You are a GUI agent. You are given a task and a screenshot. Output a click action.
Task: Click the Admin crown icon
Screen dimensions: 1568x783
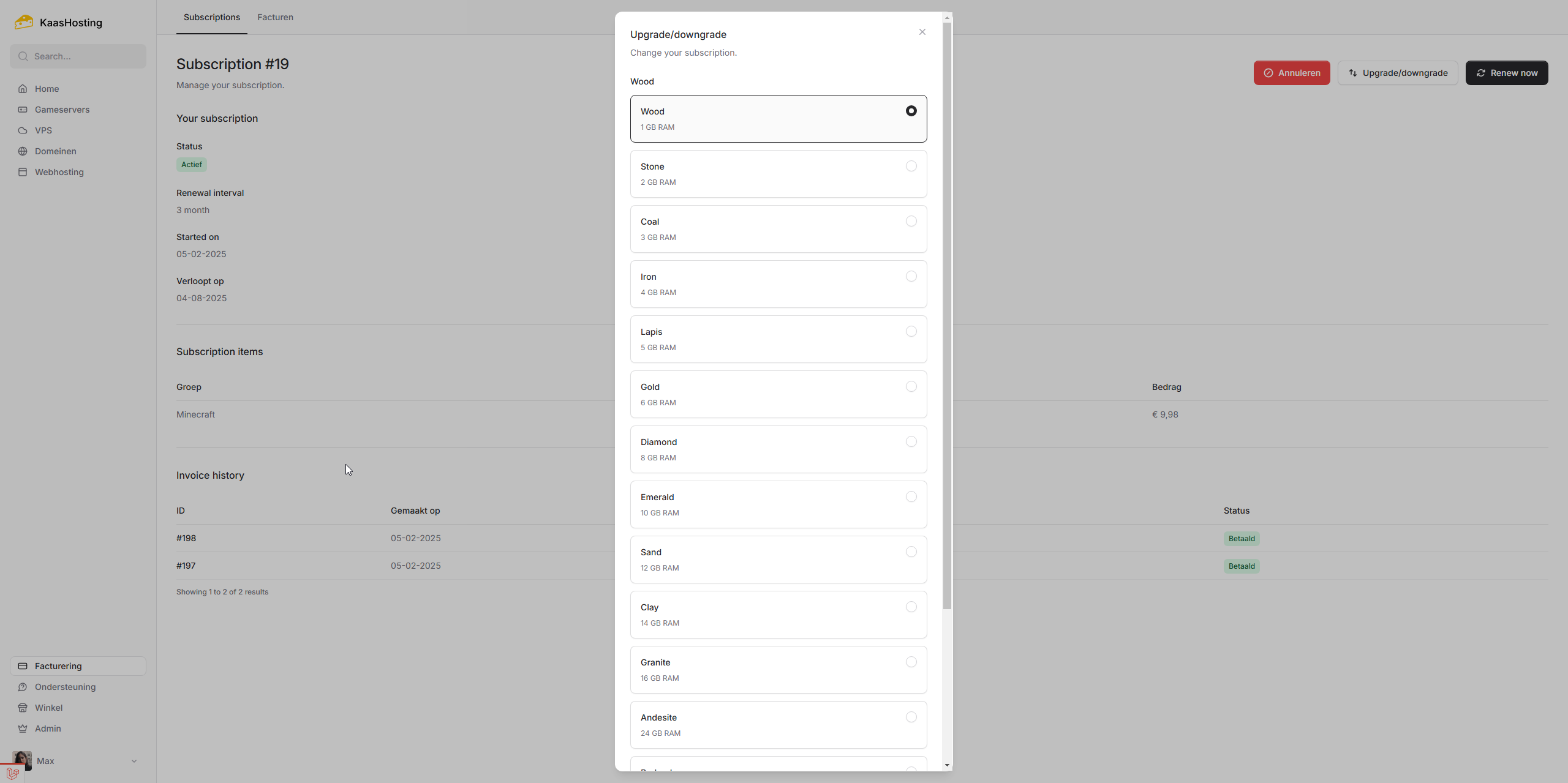(23, 729)
